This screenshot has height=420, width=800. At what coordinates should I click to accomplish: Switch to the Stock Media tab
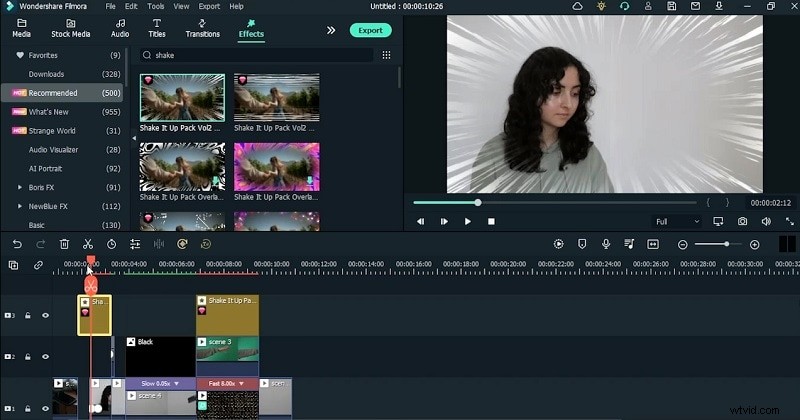[70, 29]
